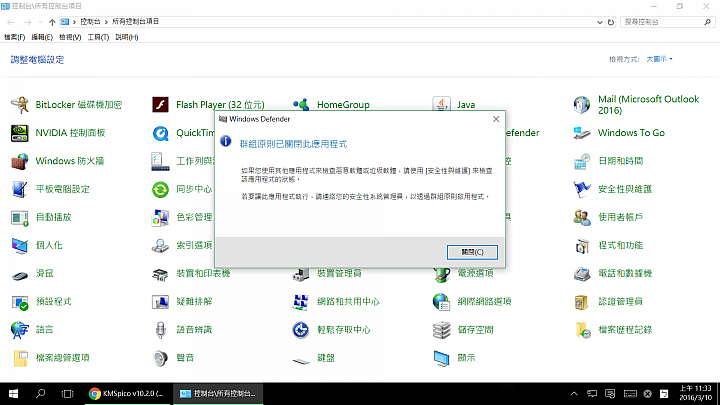Open the Keyboard (鍵盤) icon

pyautogui.click(x=301, y=361)
